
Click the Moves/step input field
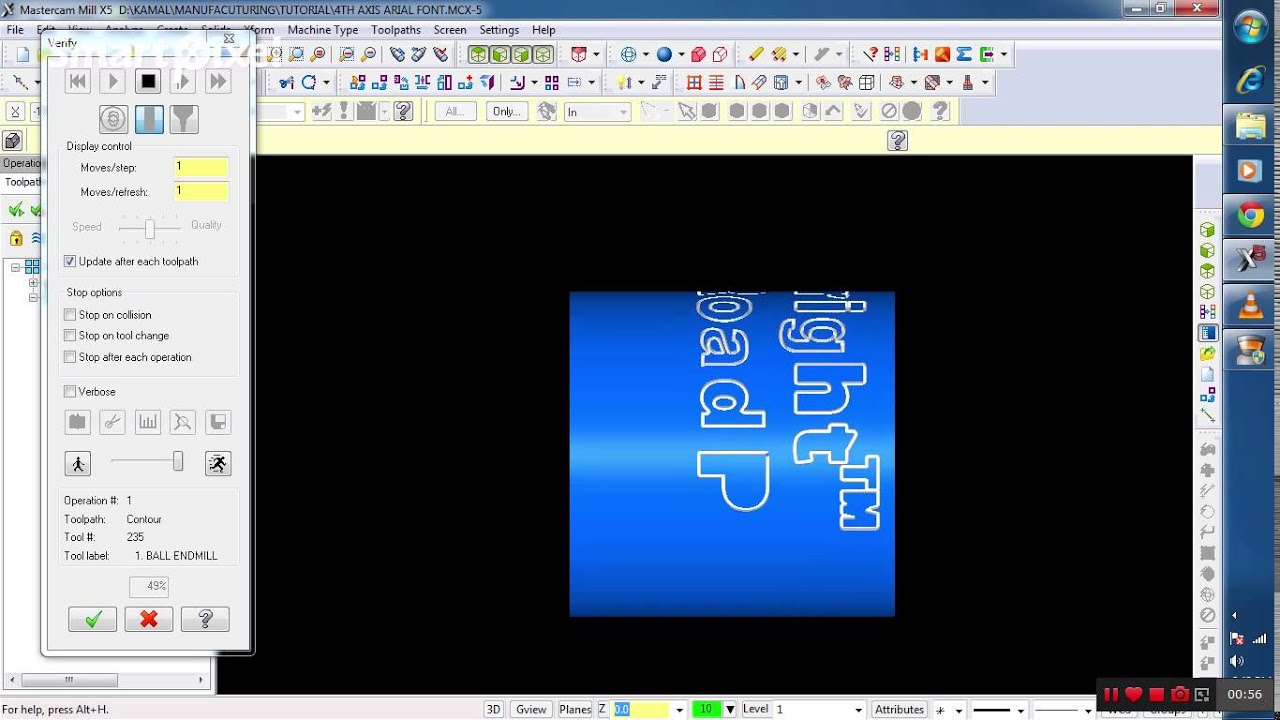click(x=201, y=167)
